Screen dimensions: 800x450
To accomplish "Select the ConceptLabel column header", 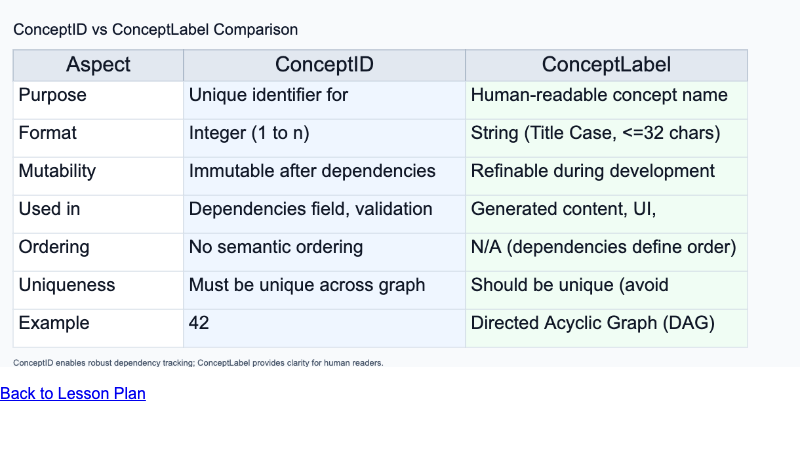I will [x=606, y=65].
